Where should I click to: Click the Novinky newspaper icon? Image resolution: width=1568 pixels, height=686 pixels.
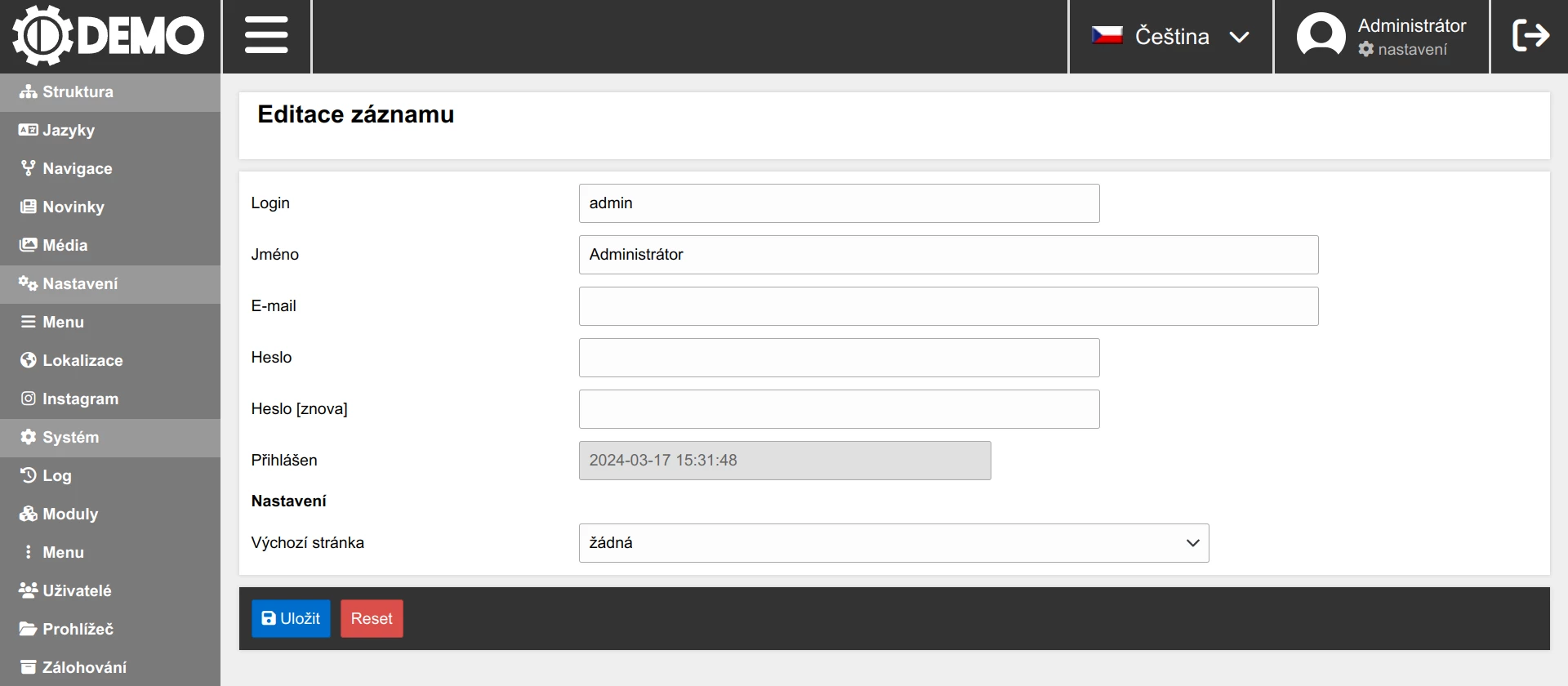point(29,207)
